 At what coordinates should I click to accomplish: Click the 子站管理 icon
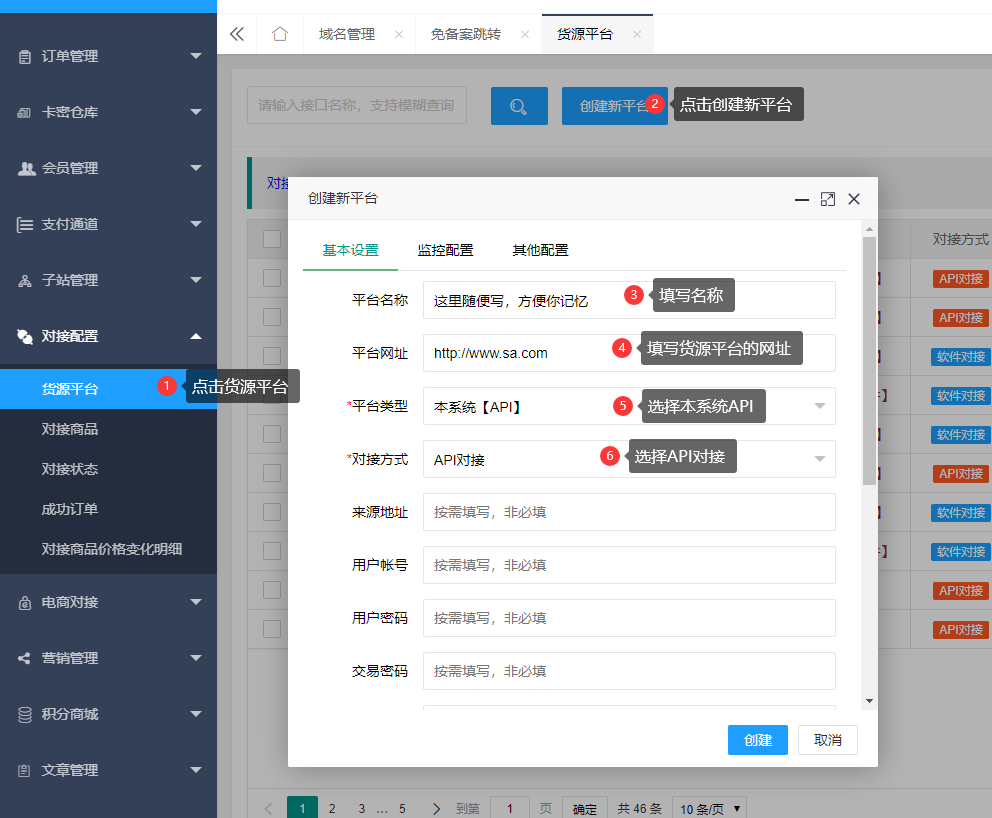(25, 281)
